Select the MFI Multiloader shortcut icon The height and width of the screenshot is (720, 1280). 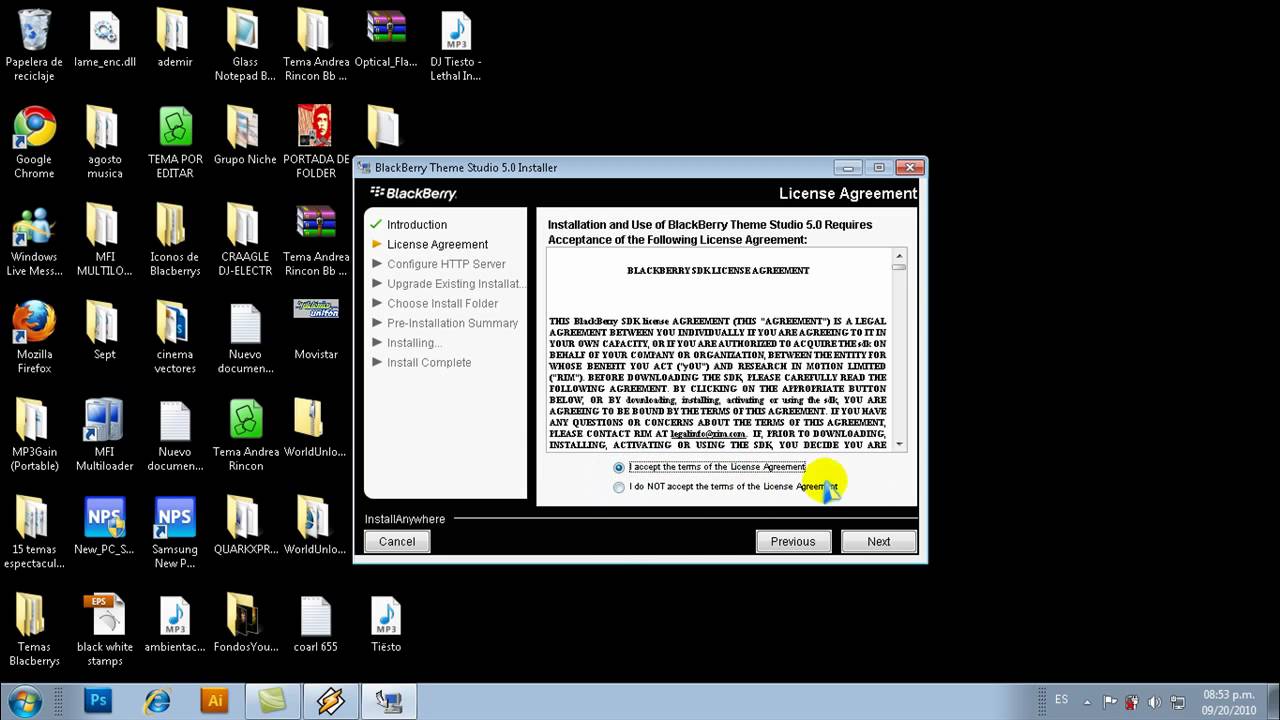point(105,436)
